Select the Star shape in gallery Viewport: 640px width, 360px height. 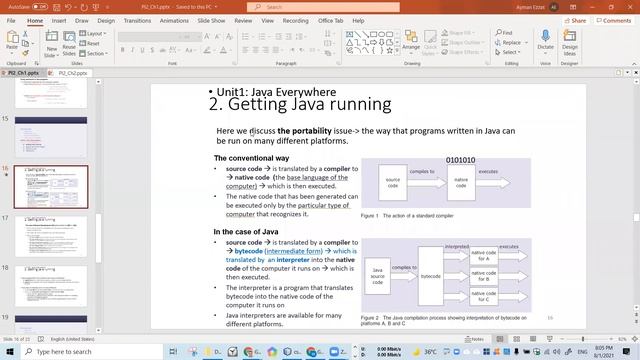click(389, 51)
